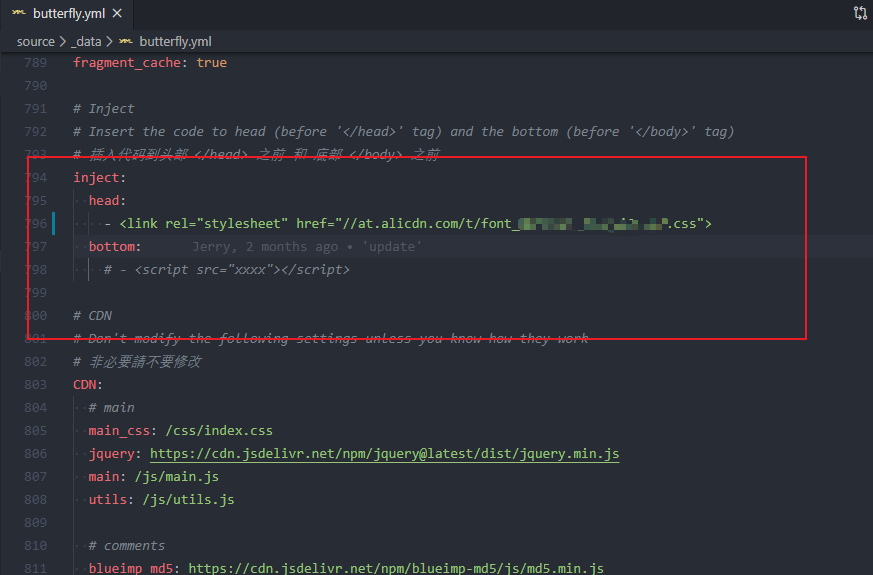This screenshot has height=575, width=873.
Task: Open the source control changes icon
Action: pyautogui.click(x=860, y=13)
